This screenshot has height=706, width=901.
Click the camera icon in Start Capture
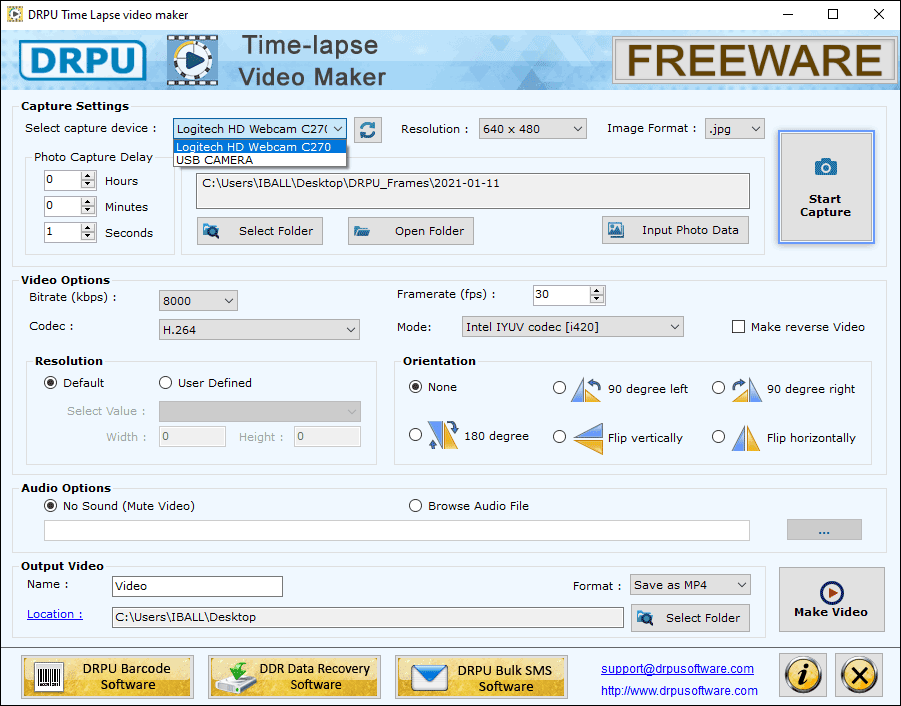coord(826,167)
